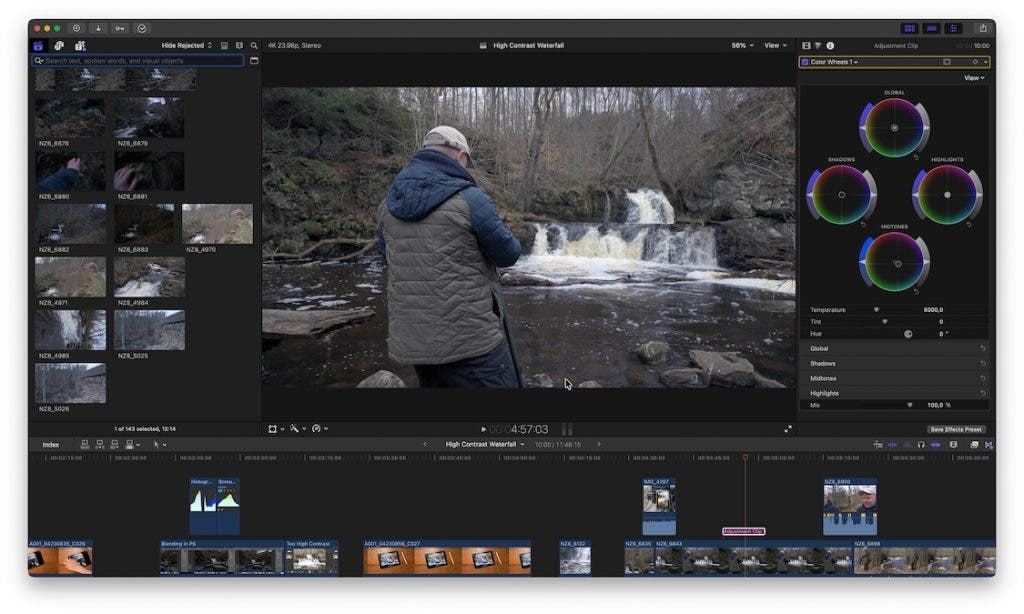The height and width of the screenshot is (614, 1024).
Task: Open the Keyword Editor key icon
Action: click(x=120, y=28)
